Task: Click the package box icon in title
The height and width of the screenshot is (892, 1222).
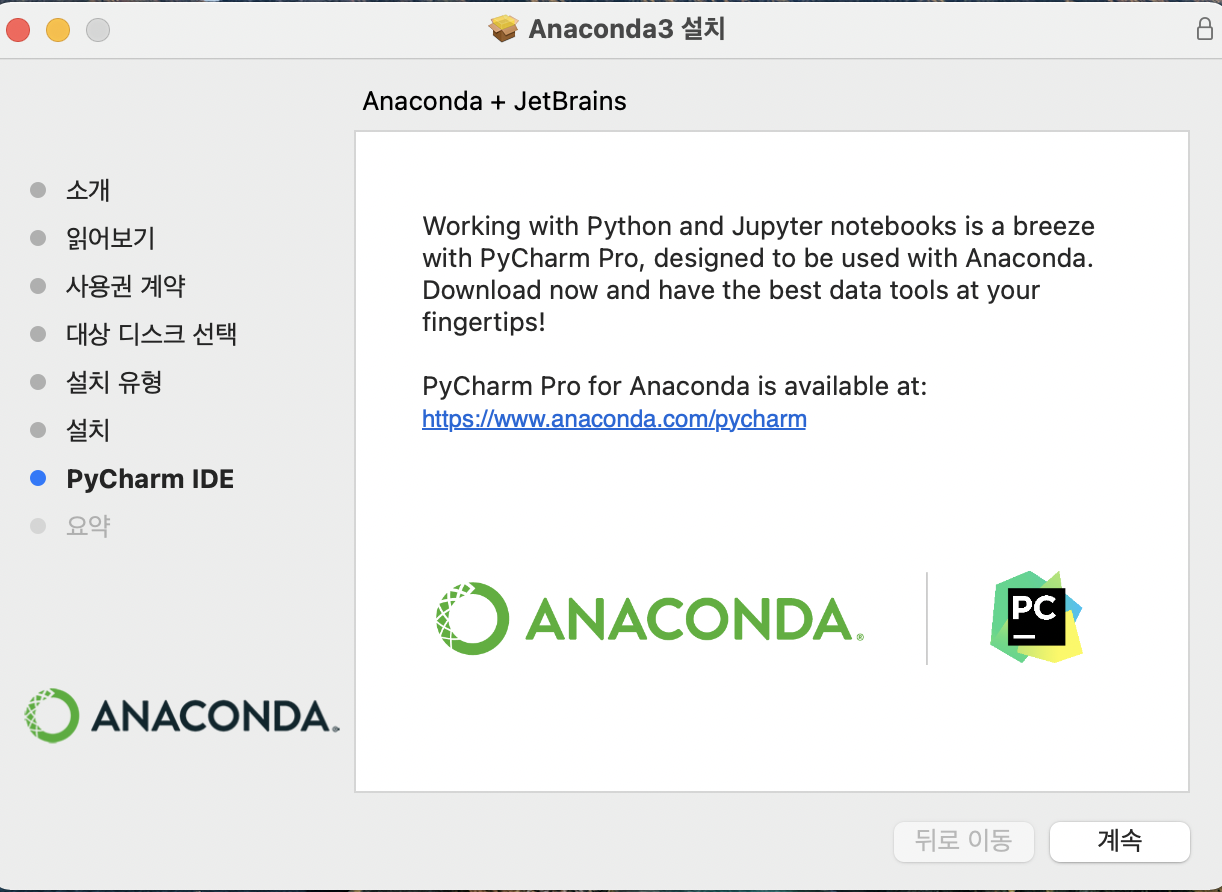Action: pyautogui.click(x=504, y=29)
